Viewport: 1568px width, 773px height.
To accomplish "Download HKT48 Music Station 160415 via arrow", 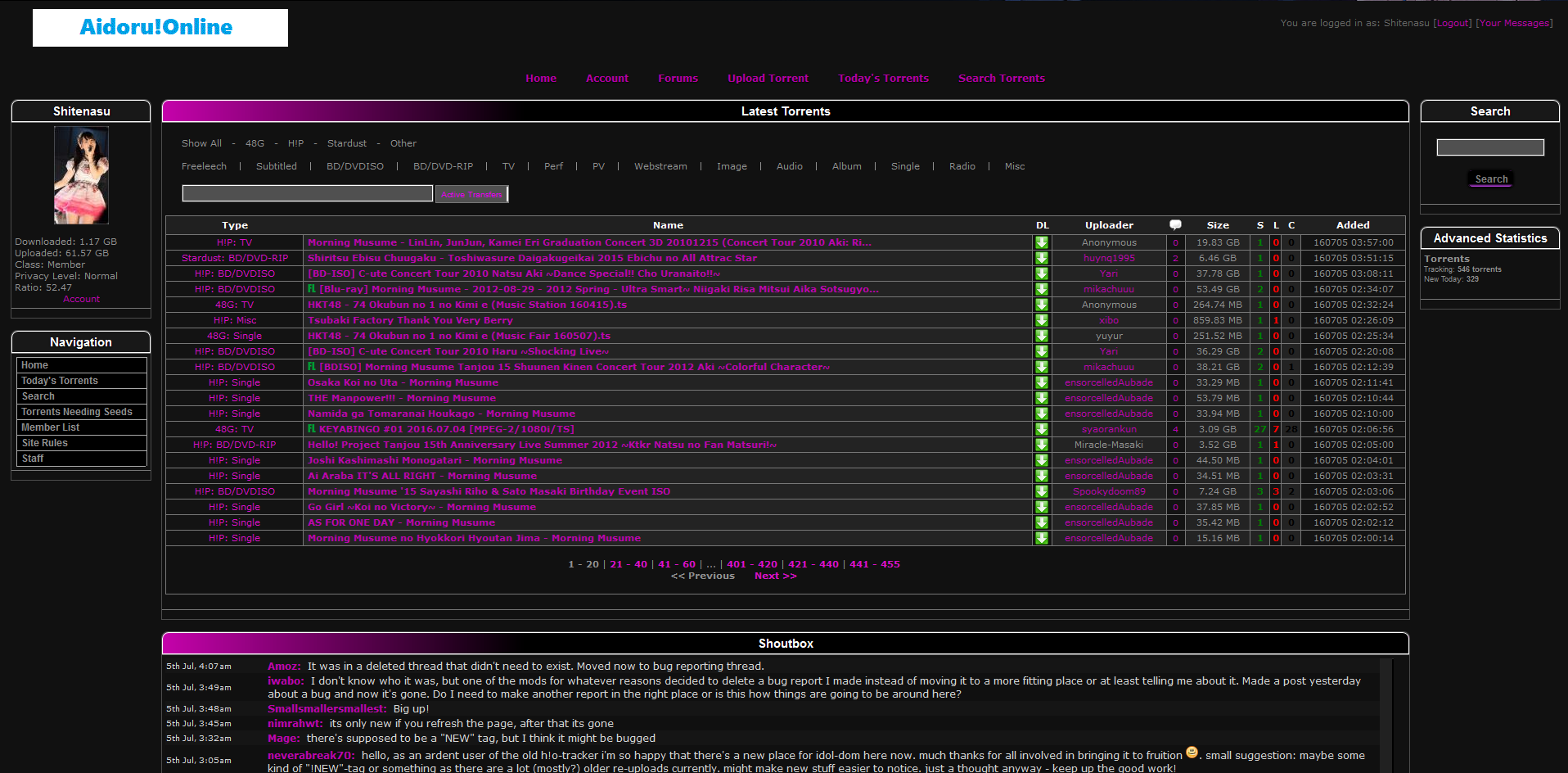I will click(x=1041, y=305).
